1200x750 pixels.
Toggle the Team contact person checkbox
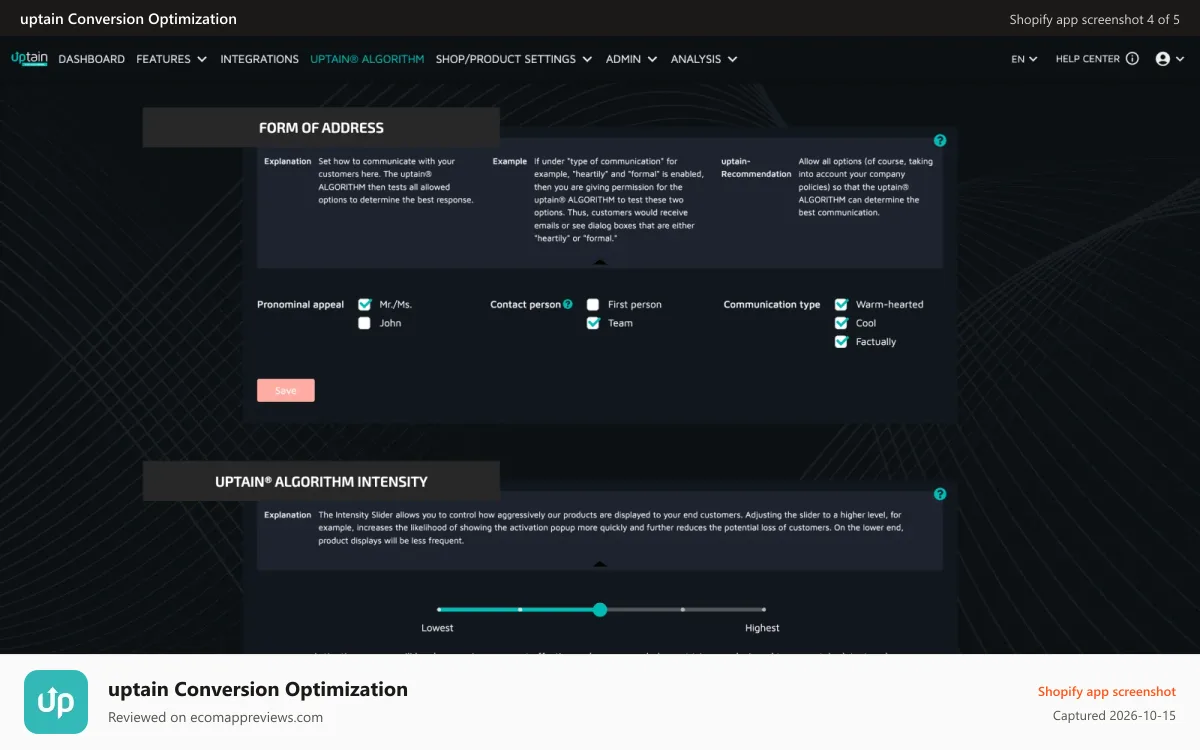click(x=593, y=323)
